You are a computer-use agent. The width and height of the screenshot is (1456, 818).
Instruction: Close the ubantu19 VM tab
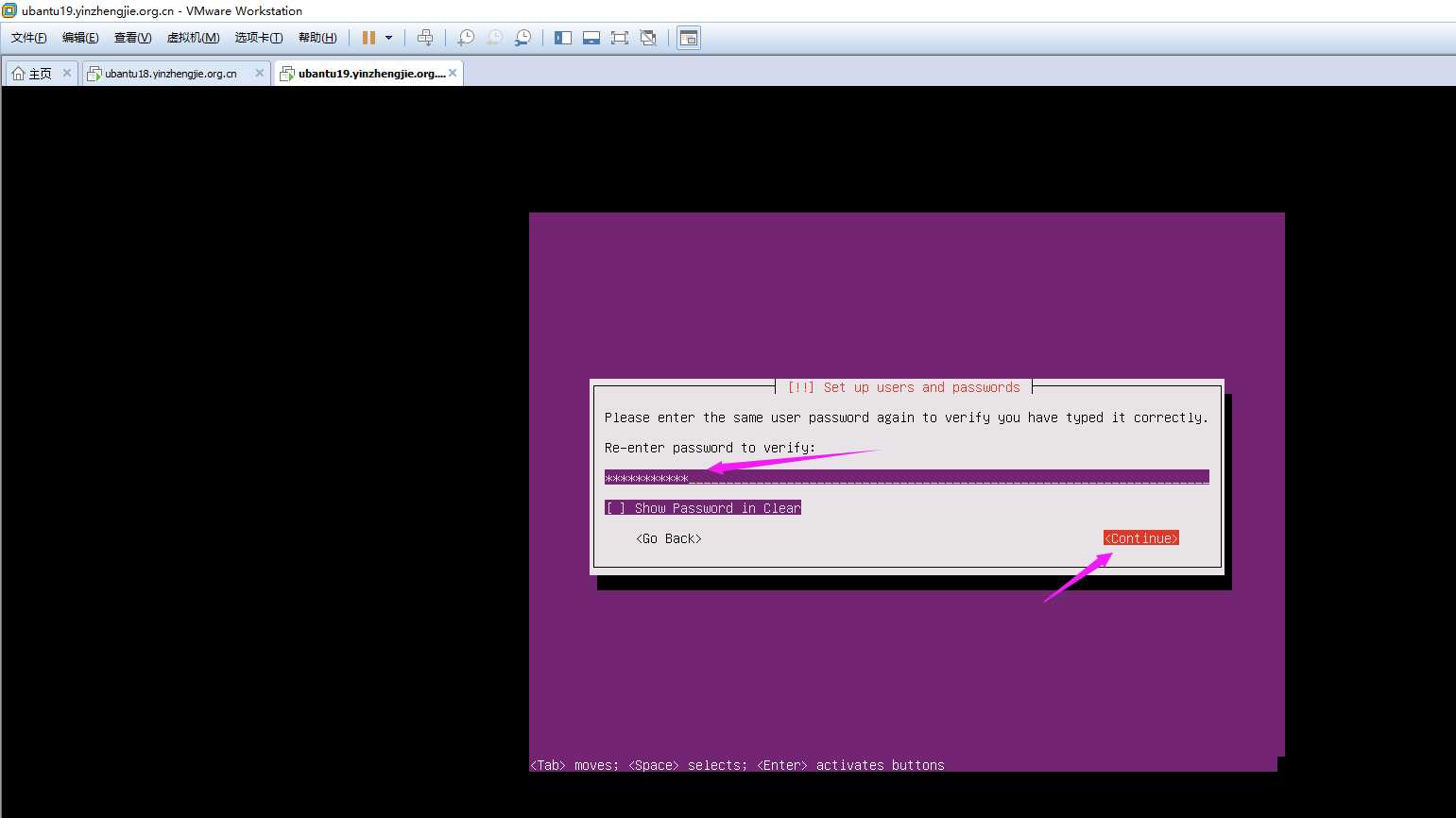(x=453, y=73)
